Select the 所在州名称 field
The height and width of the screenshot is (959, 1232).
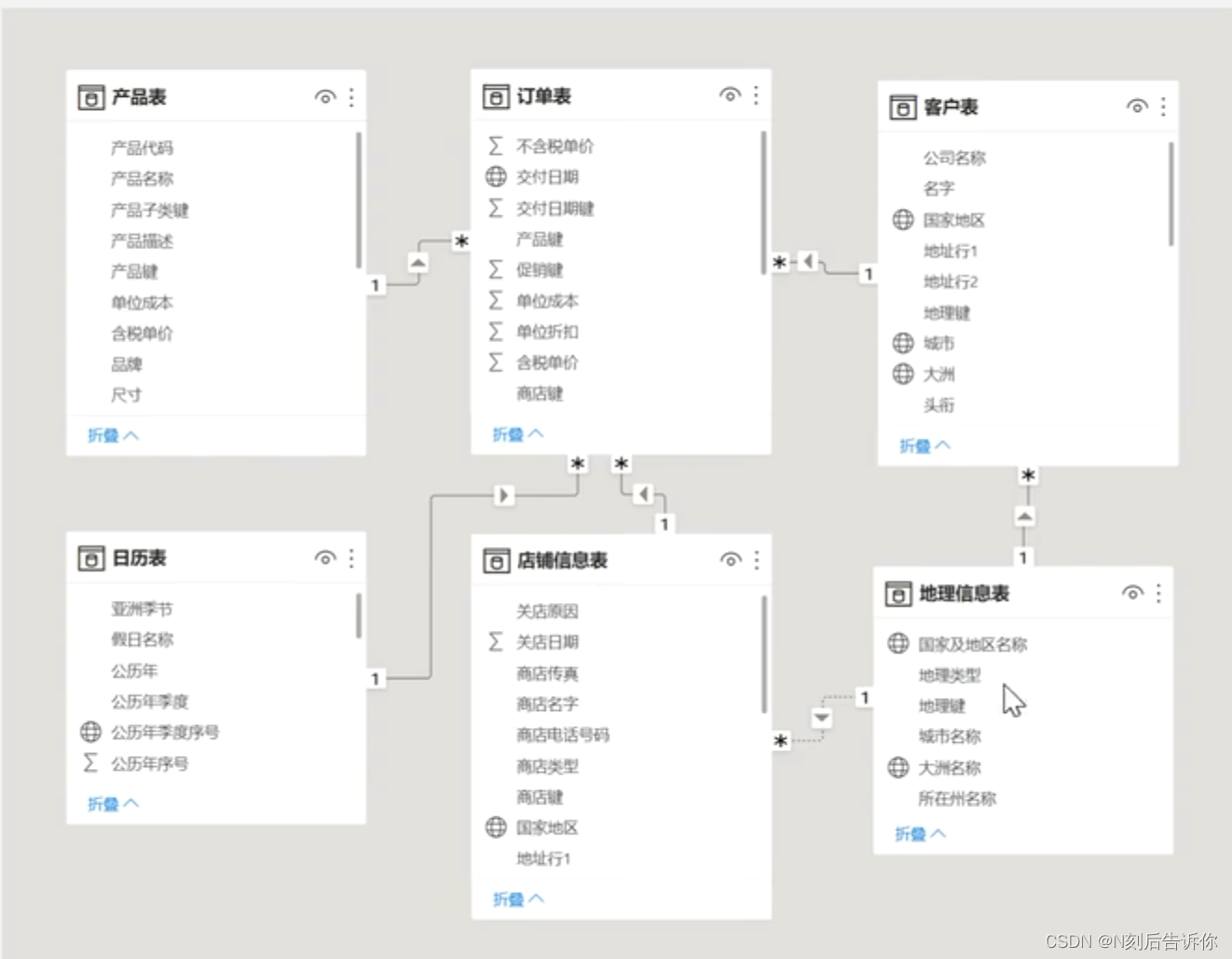[x=957, y=798]
